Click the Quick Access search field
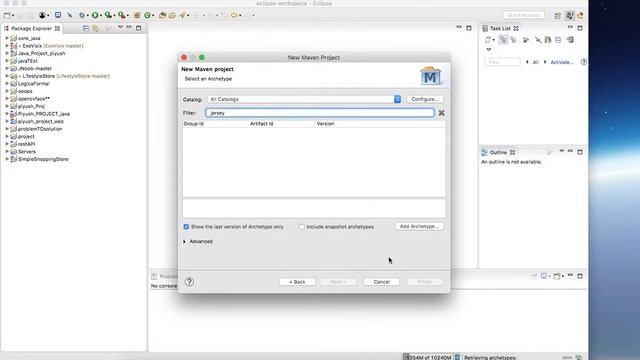Image resolution: width=640 pixels, height=360 pixels. coord(524,15)
